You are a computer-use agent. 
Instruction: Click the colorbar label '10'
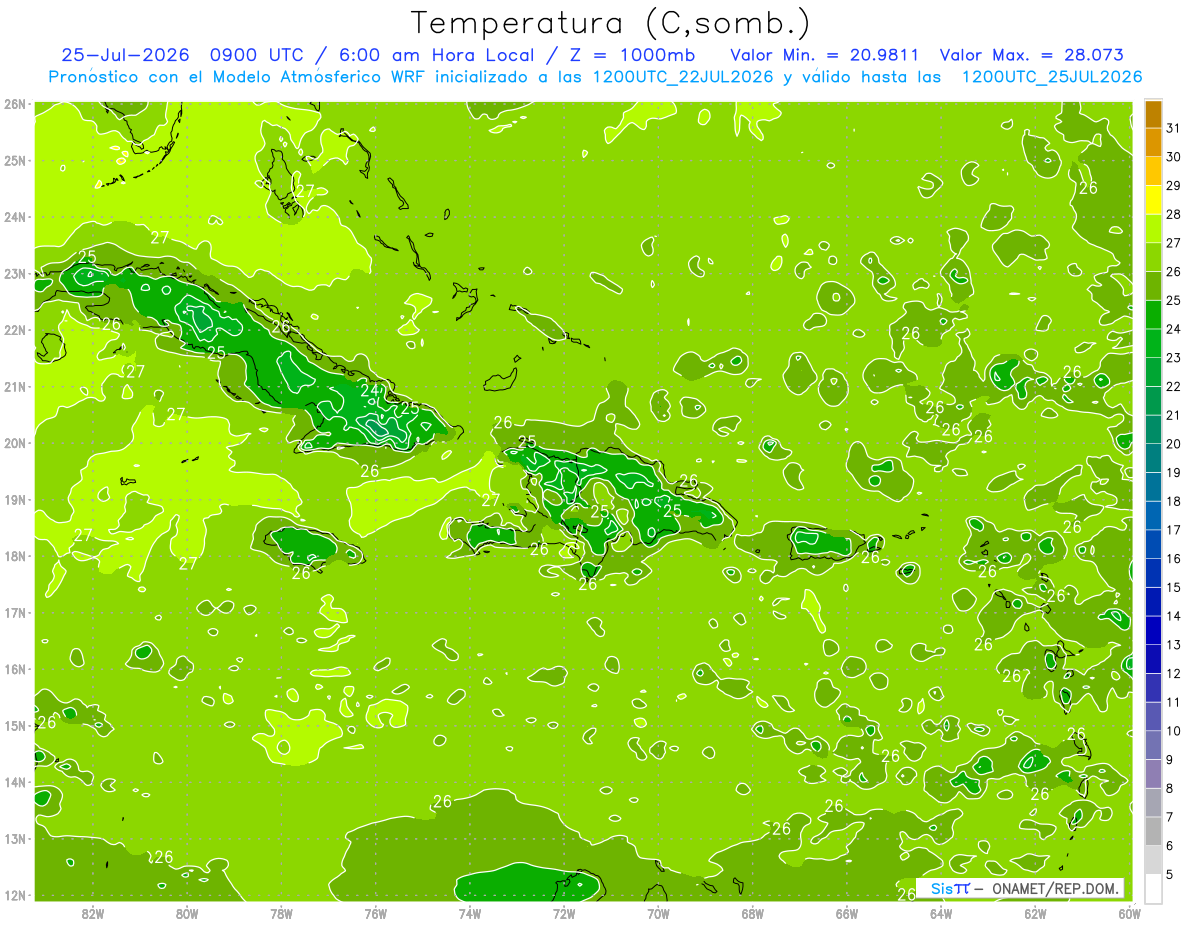[1173, 730]
